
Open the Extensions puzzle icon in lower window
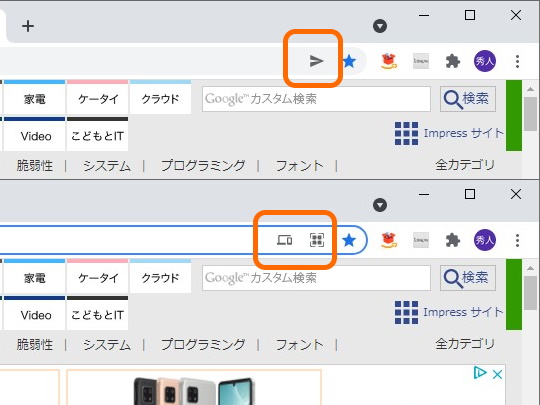pos(453,240)
